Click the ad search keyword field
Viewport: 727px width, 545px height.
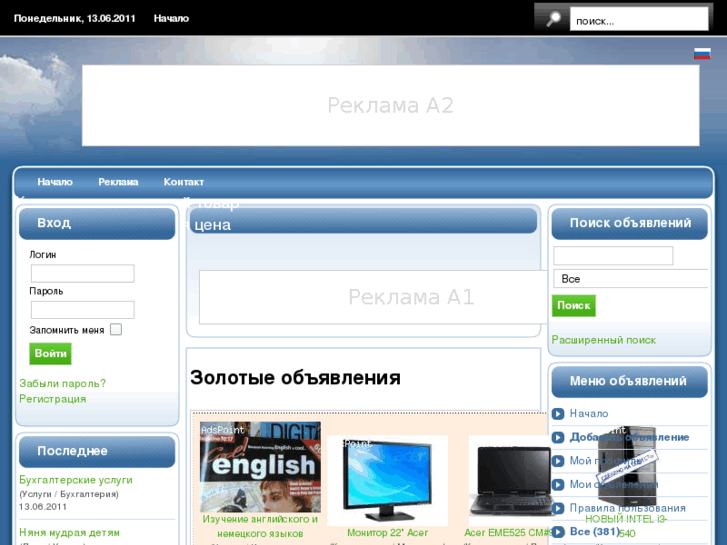click(x=613, y=256)
